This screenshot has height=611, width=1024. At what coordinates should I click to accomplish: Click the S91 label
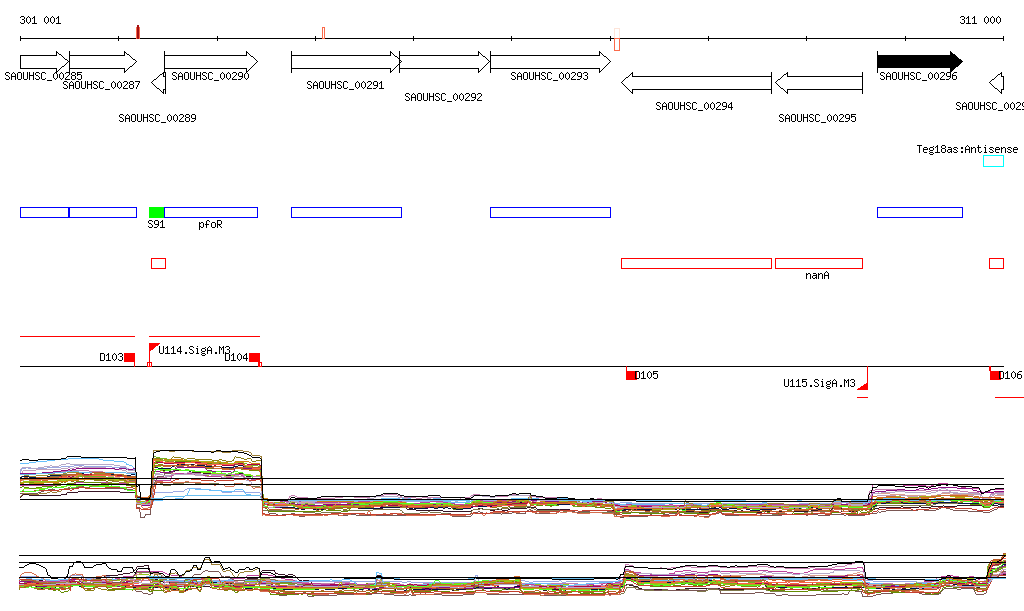156,225
